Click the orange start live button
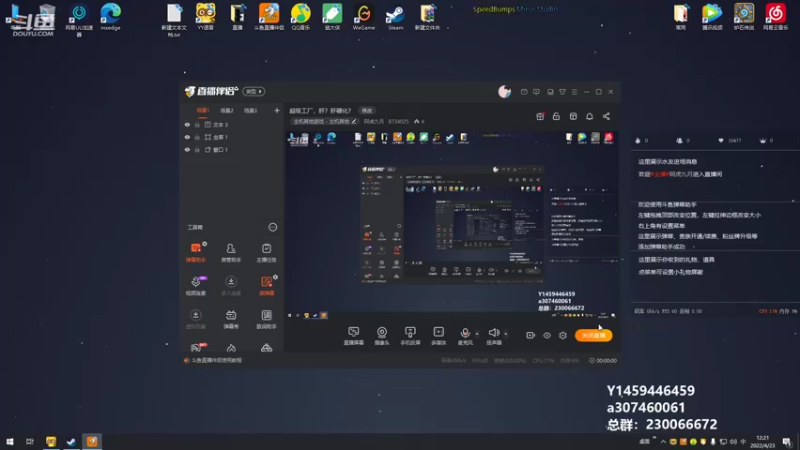The width and height of the screenshot is (800, 450). pos(594,335)
